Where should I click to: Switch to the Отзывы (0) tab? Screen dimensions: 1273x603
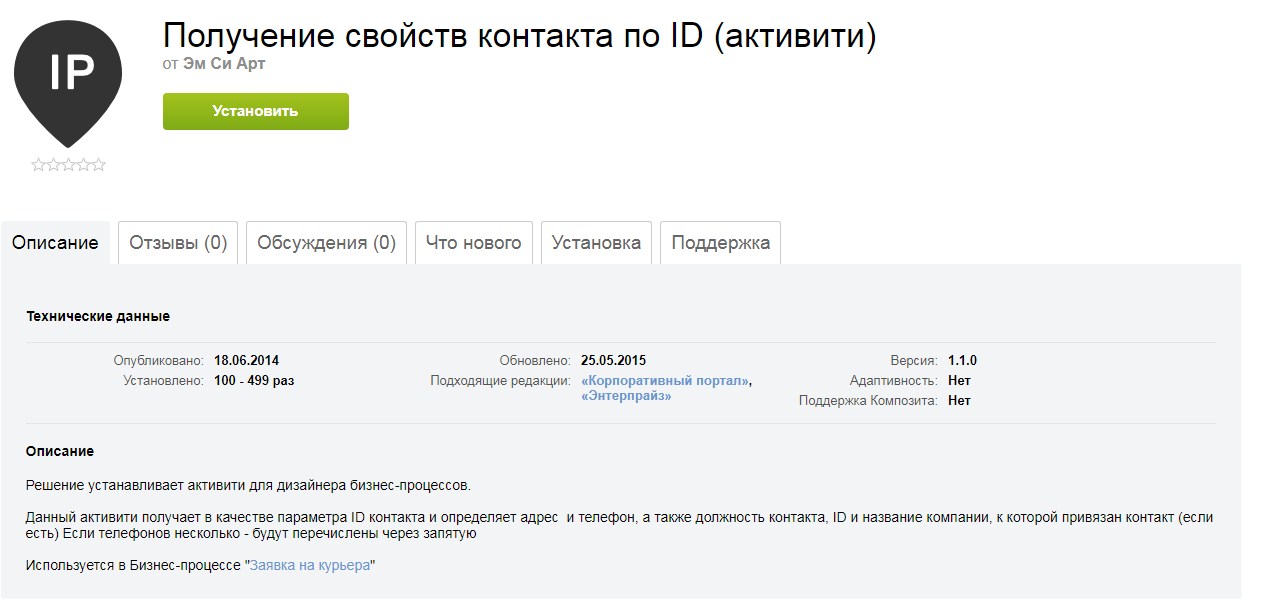click(x=177, y=242)
